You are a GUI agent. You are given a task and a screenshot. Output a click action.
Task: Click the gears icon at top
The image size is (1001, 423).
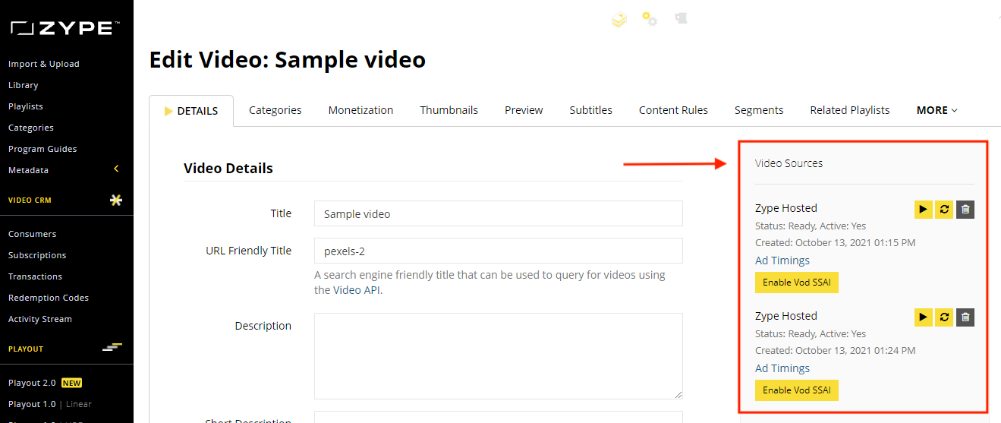(x=650, y=19)
